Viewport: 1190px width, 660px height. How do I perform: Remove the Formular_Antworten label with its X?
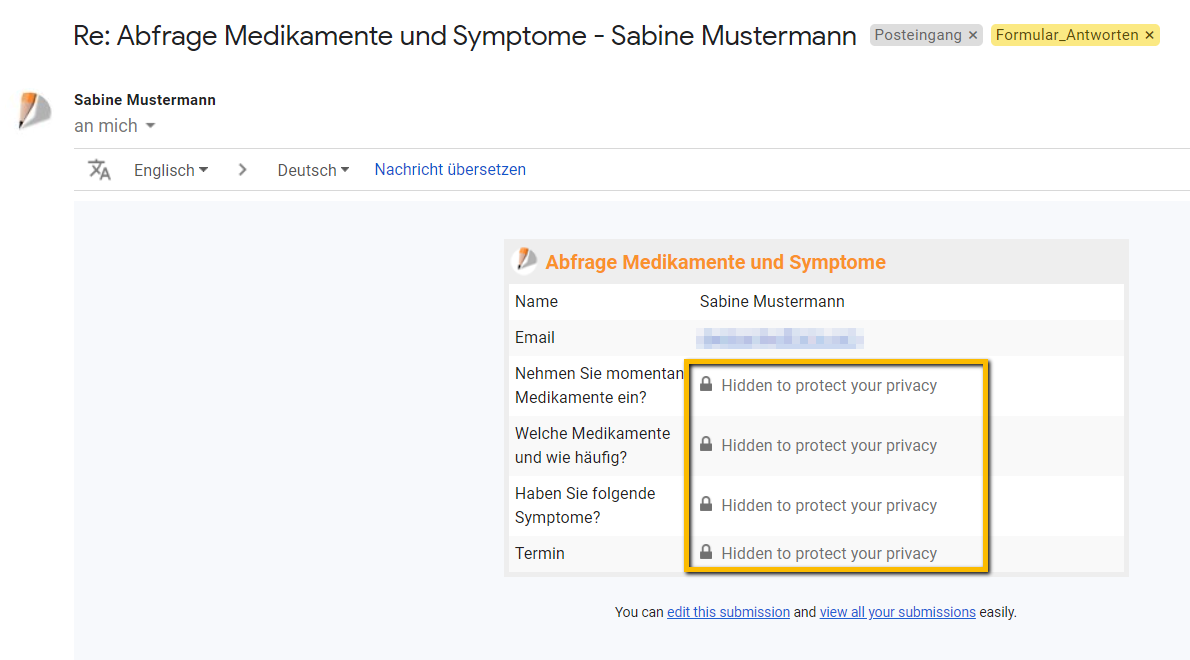pyautogui.click(x=1149, y=35)
